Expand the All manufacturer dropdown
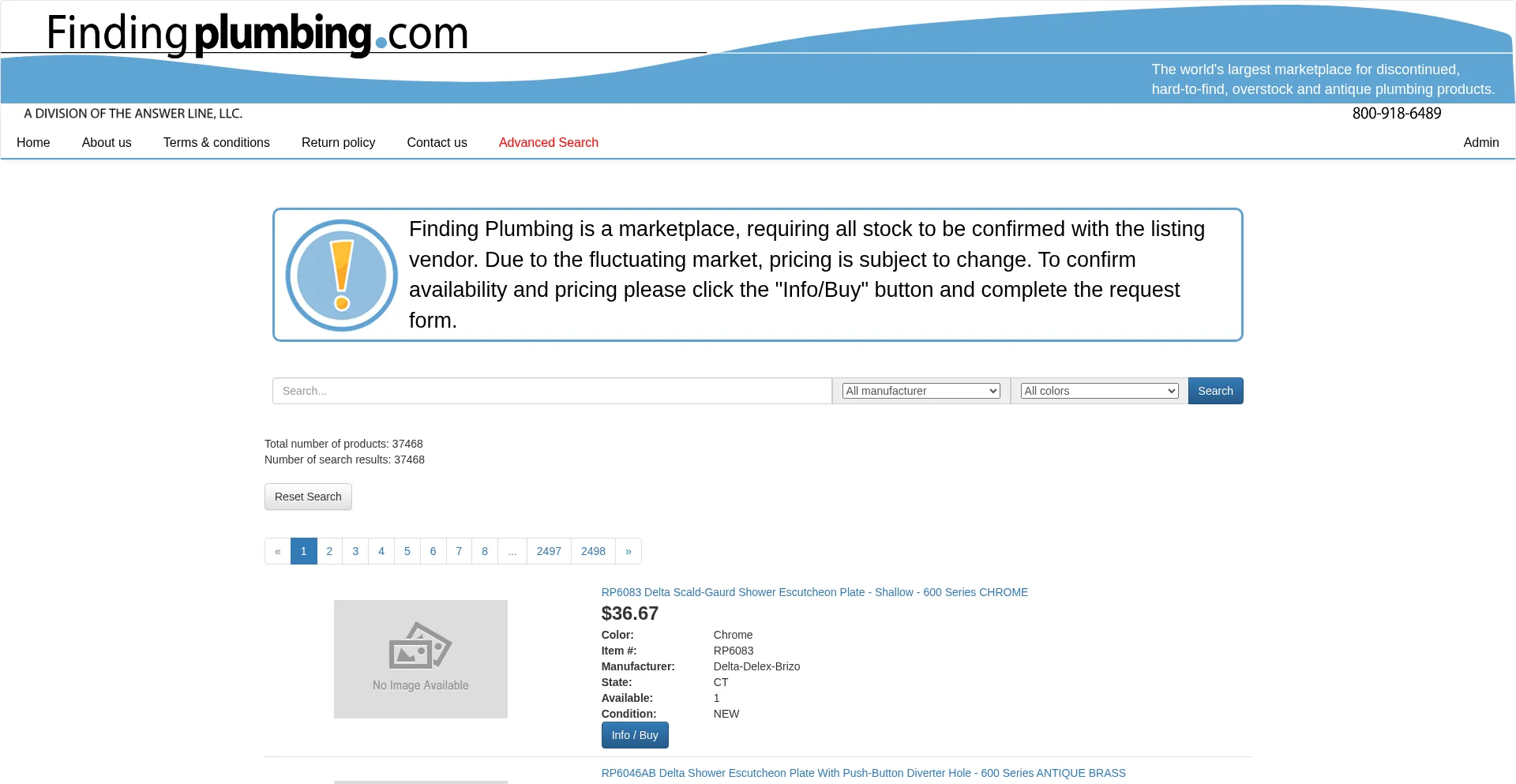The image size is (1516, 784). click(921, 391)
